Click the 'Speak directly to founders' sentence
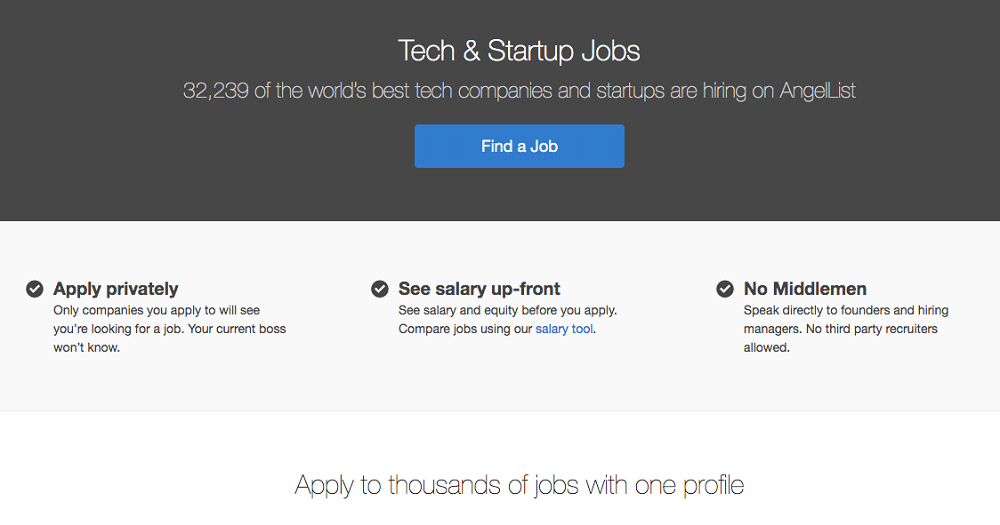The image size is (1000, 525). [846, 310]
